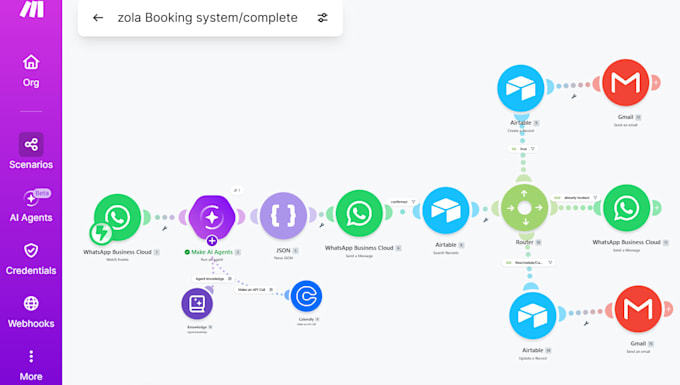Image resolution: width=680 pixels, height=385 pixels.
Task: Add module after WhatsApp following already booked filter
Action: tap(656, 208)
